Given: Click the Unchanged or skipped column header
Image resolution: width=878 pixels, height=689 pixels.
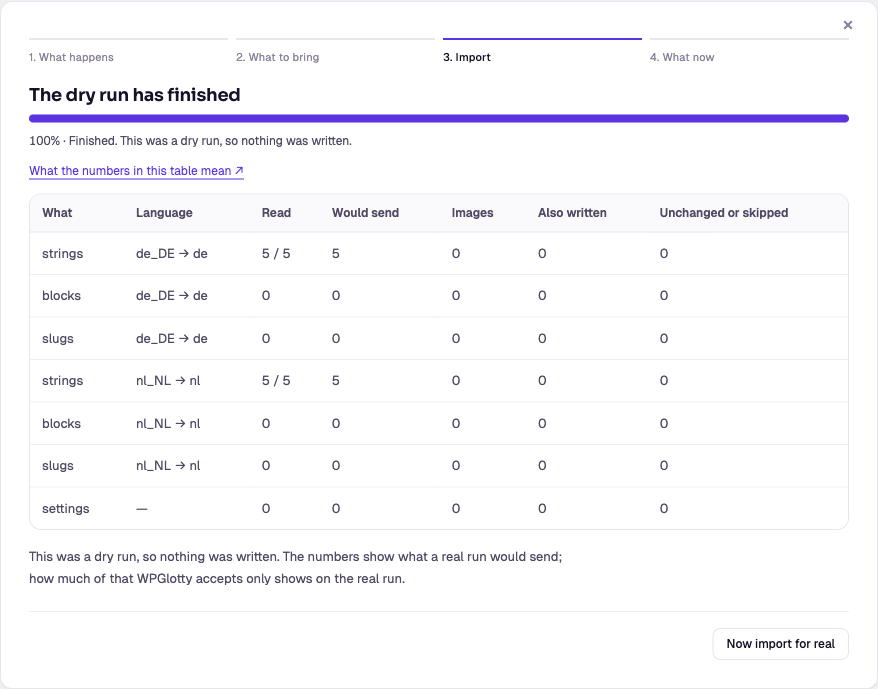Looking at the screenshot, I should click(723, 213).
